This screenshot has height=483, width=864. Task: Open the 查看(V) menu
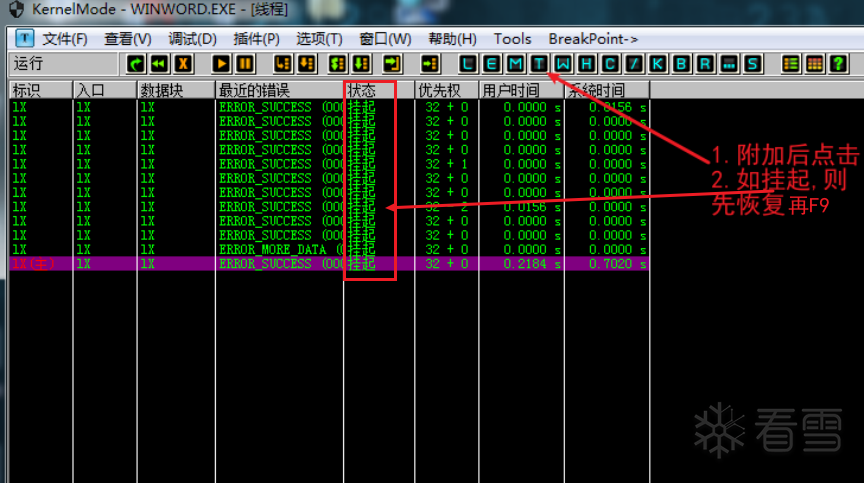click(128, 39)
